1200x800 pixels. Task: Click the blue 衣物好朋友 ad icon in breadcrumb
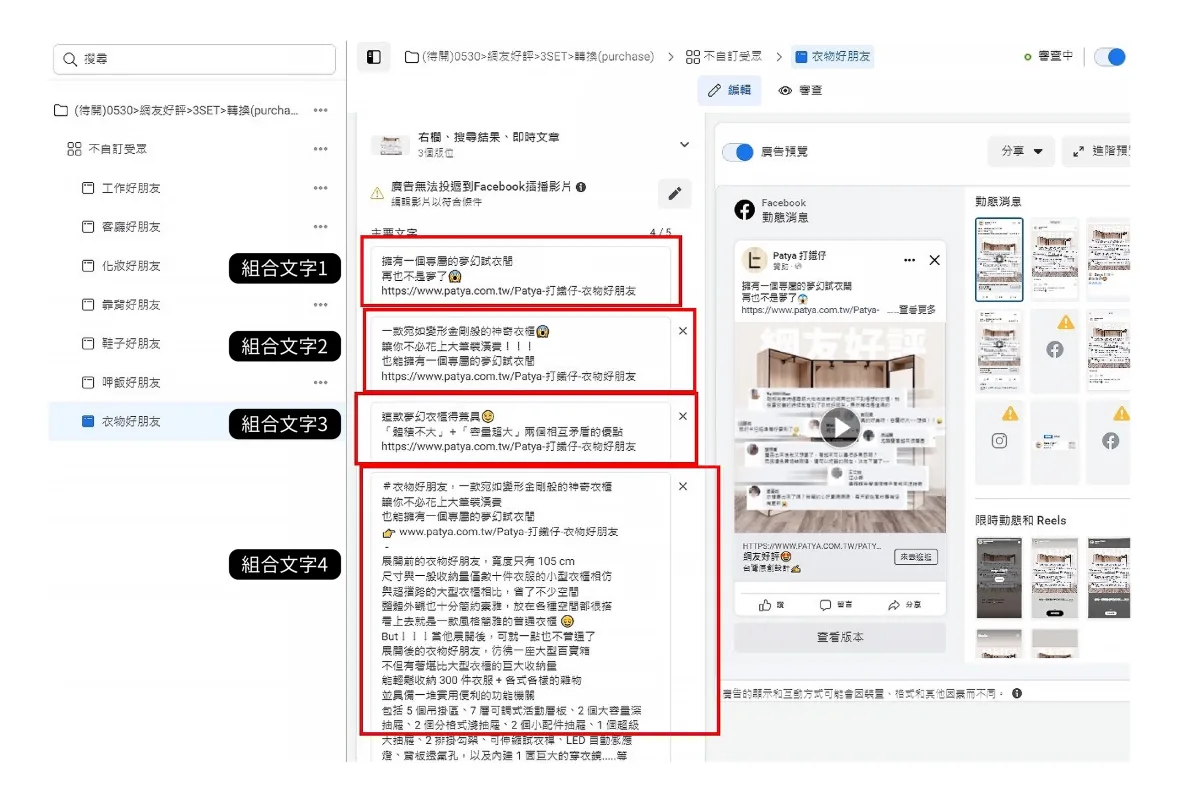pos(801,57)
